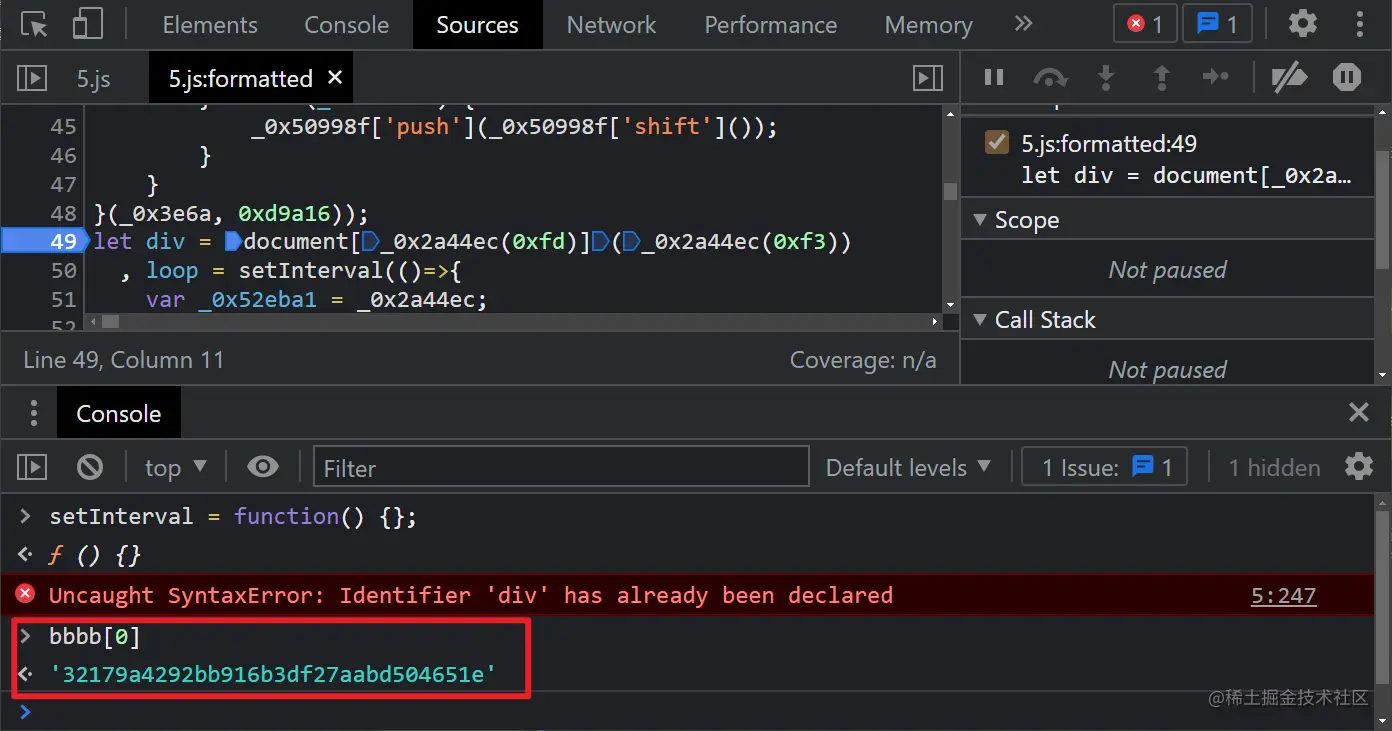1392x731 pixels.
Task: Hide the debugger sidebar pane
Action: [928, 78]
